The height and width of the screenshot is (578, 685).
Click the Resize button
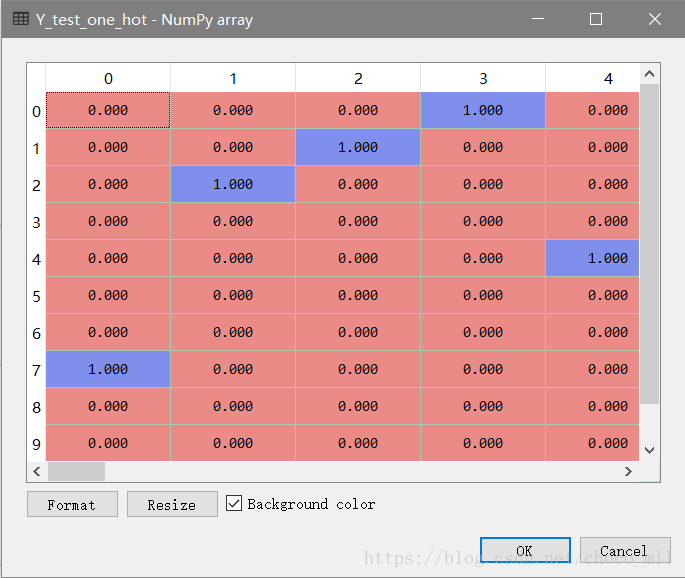[x=172, y=504]
